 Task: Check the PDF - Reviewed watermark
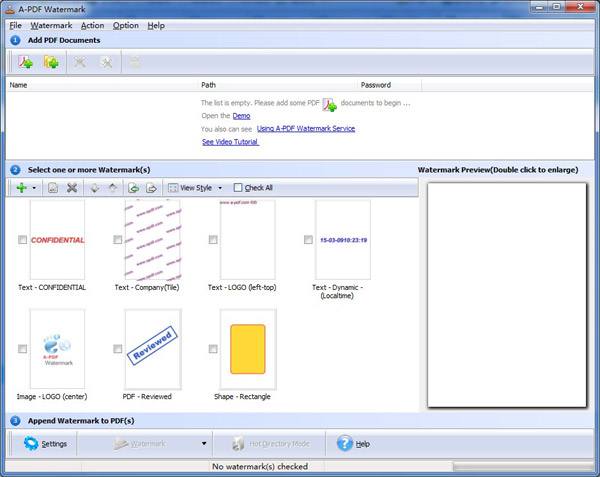(x=118, y=349)
